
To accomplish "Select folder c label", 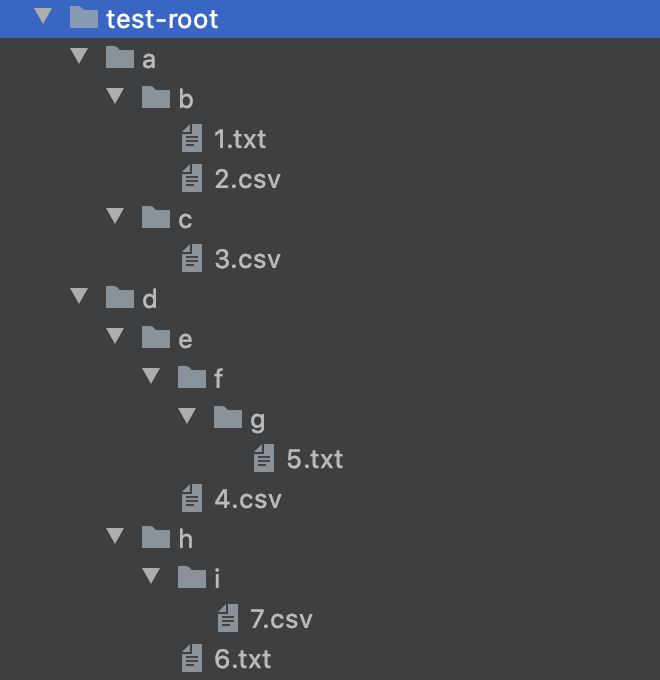I will point(185,219).
